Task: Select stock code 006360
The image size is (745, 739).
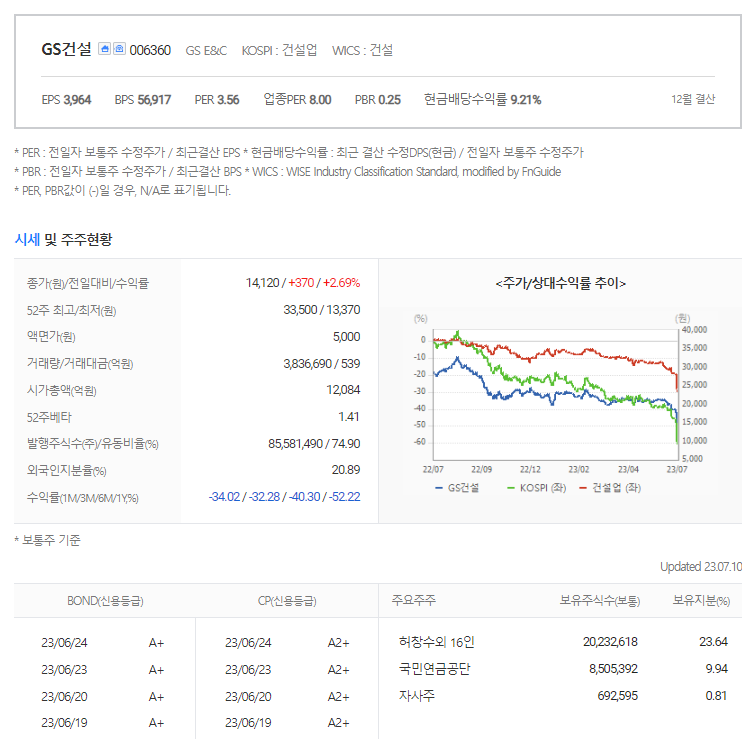Action: point(150,50)
